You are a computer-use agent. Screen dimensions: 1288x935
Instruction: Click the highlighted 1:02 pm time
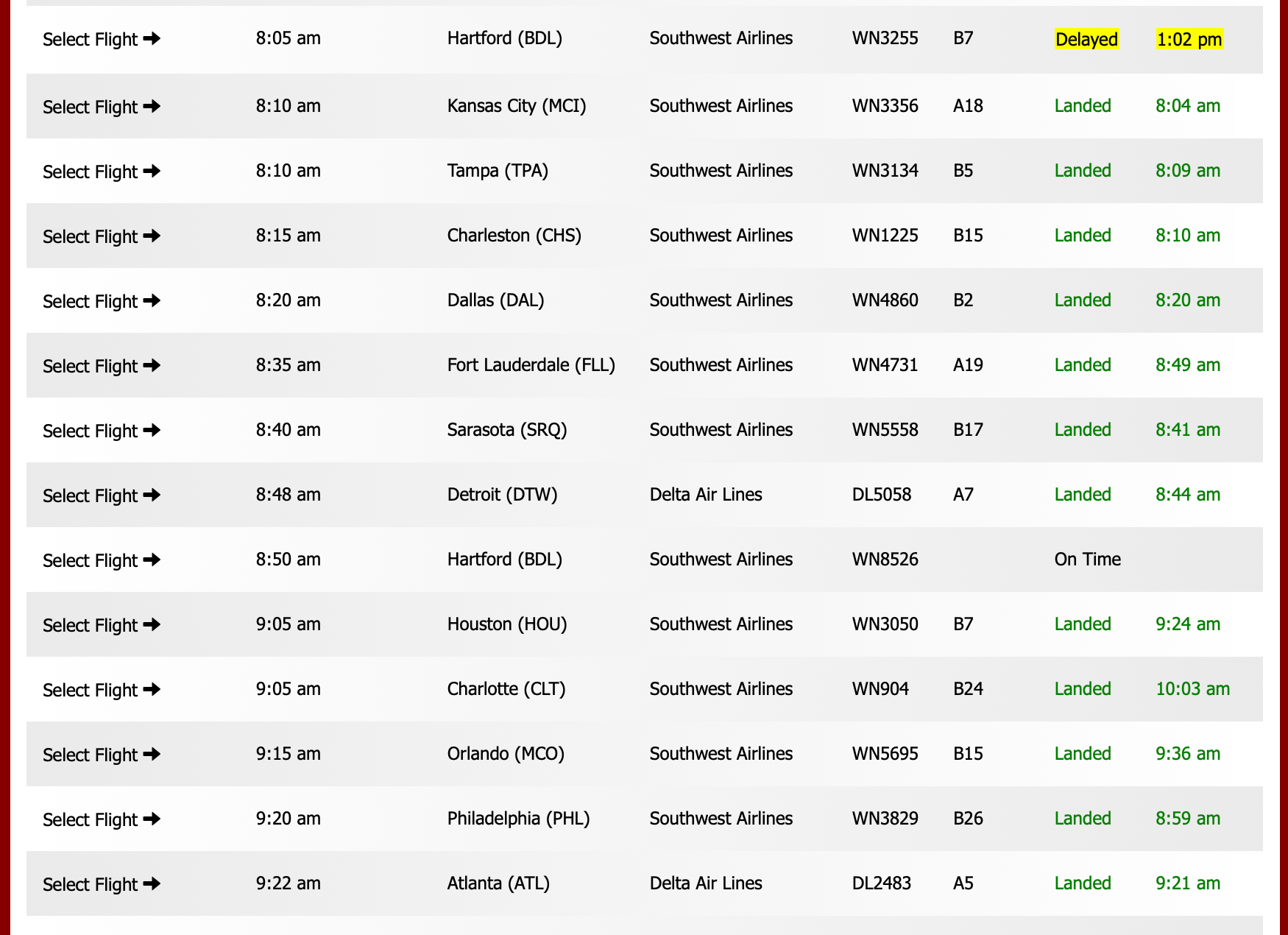click(1189, 39)
